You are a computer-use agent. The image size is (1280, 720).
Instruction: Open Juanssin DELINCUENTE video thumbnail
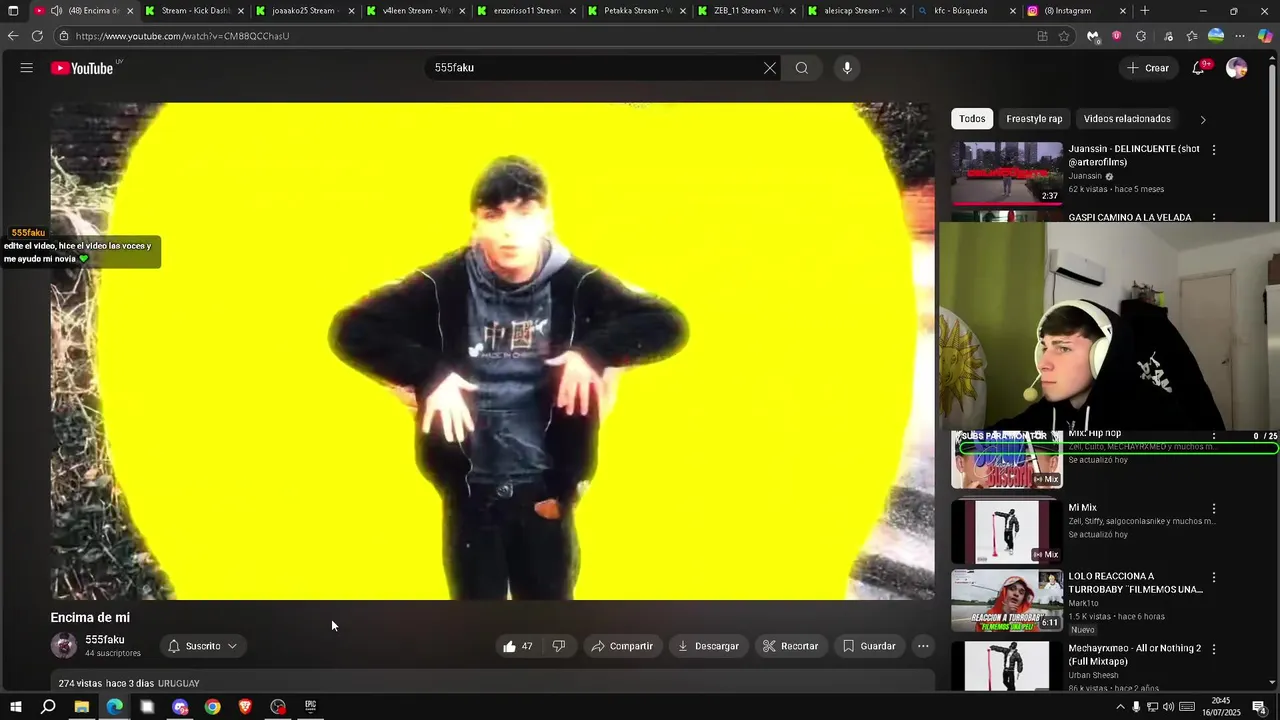1007,173
